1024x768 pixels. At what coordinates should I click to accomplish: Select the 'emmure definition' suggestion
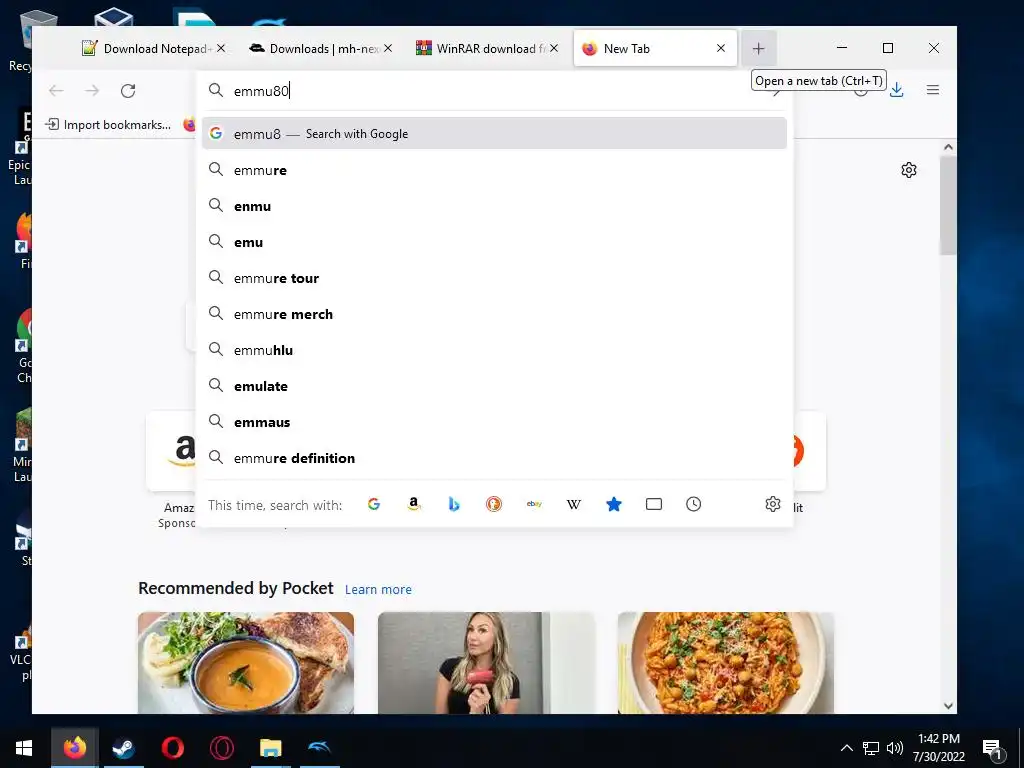pyautogui.click(x=494, y=458)
